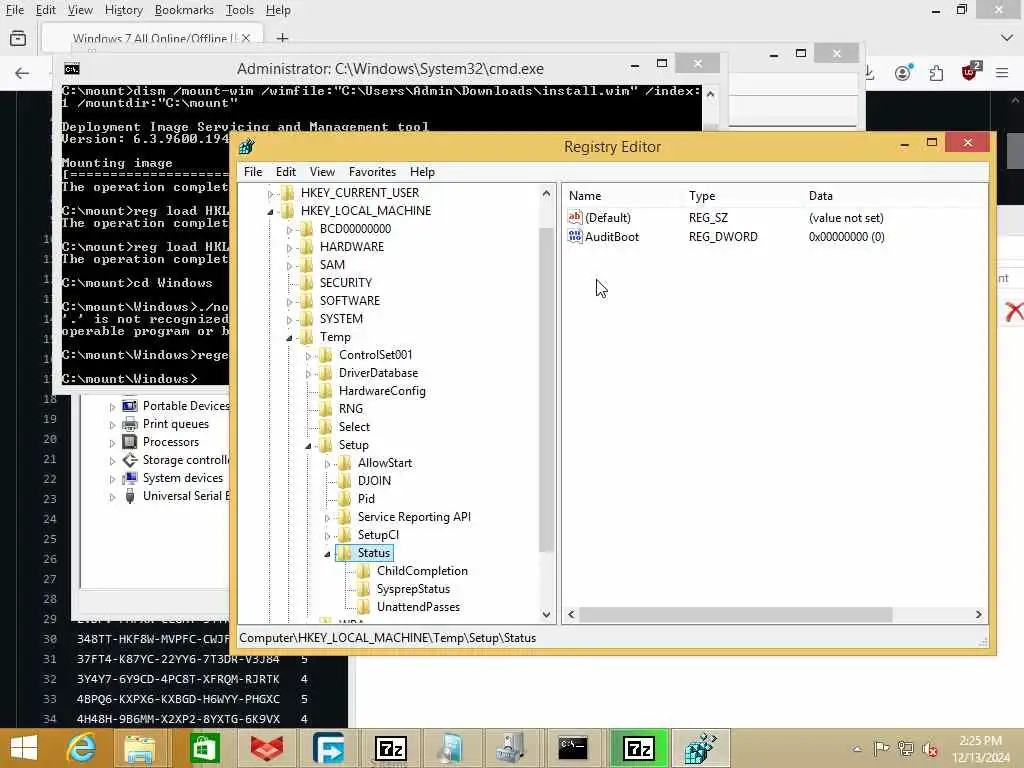Click the taskbar clock and date
Image resolution: width=1024 pixels, height=768 pixels.
coord(980,749)
